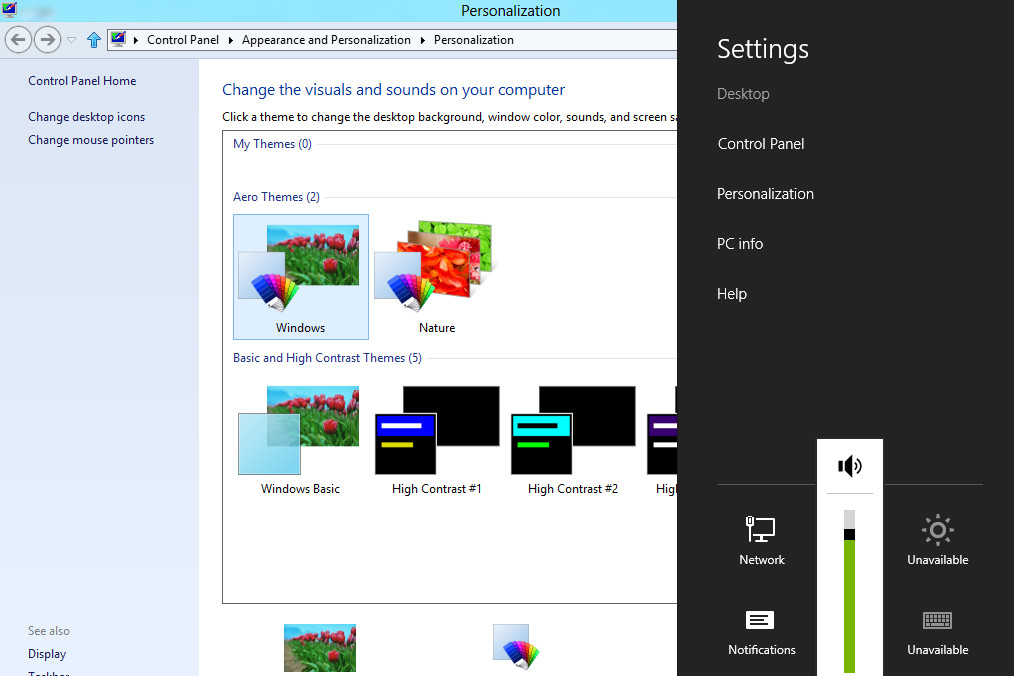
Task: Click Appearance and Personalization breadcrumb
Action: [x=326, y=40]
